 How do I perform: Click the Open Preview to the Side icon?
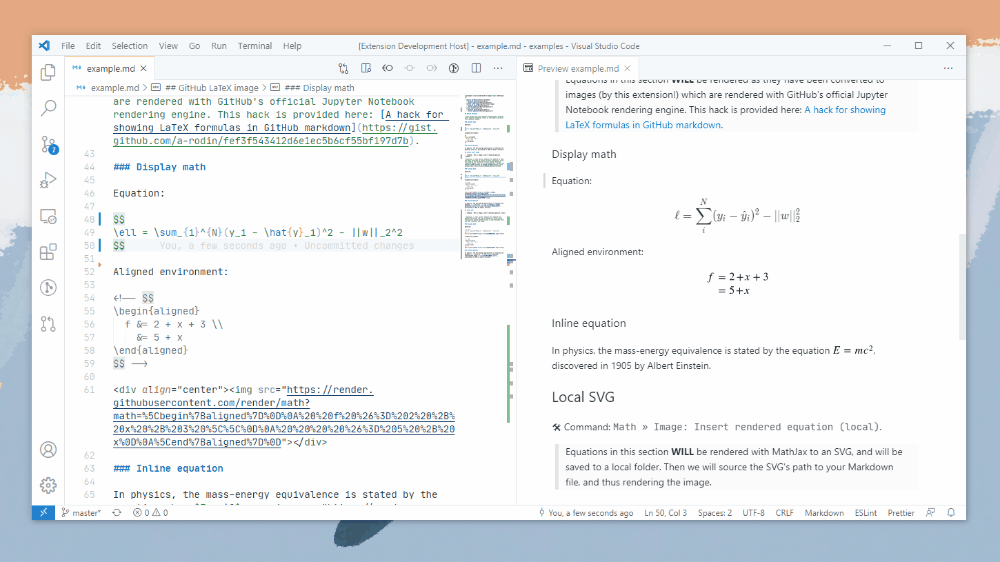tap(365, 68)
